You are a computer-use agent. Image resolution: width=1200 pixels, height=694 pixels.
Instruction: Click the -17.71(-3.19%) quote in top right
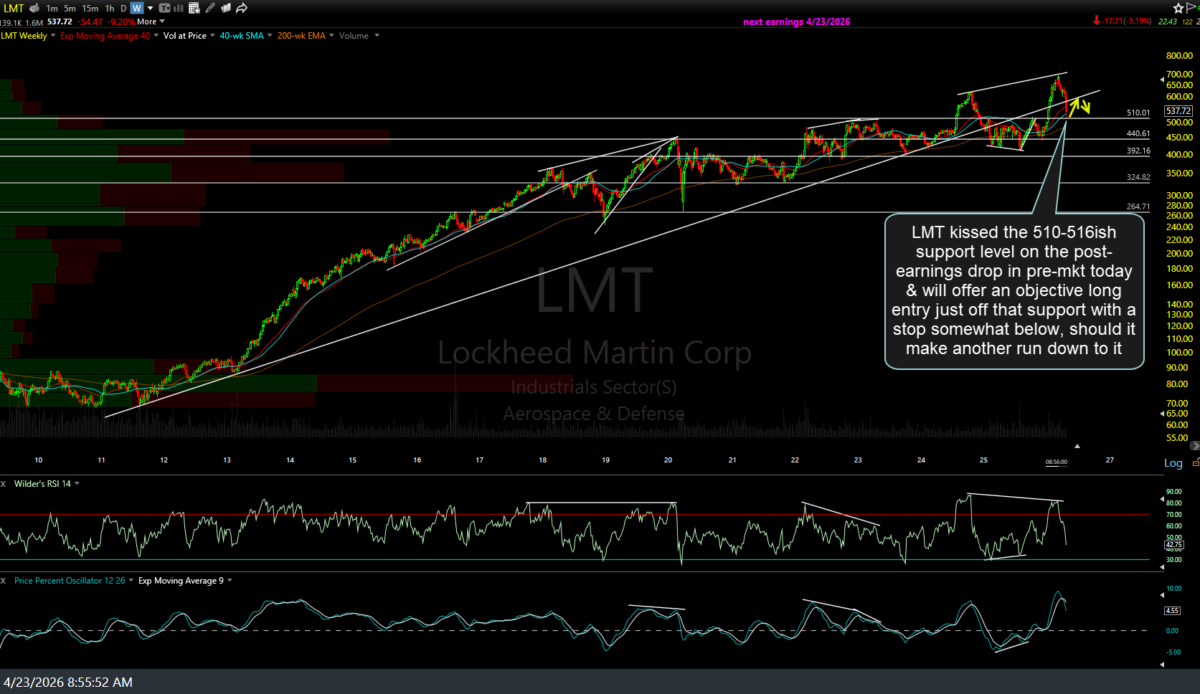tap(1125, 22)
